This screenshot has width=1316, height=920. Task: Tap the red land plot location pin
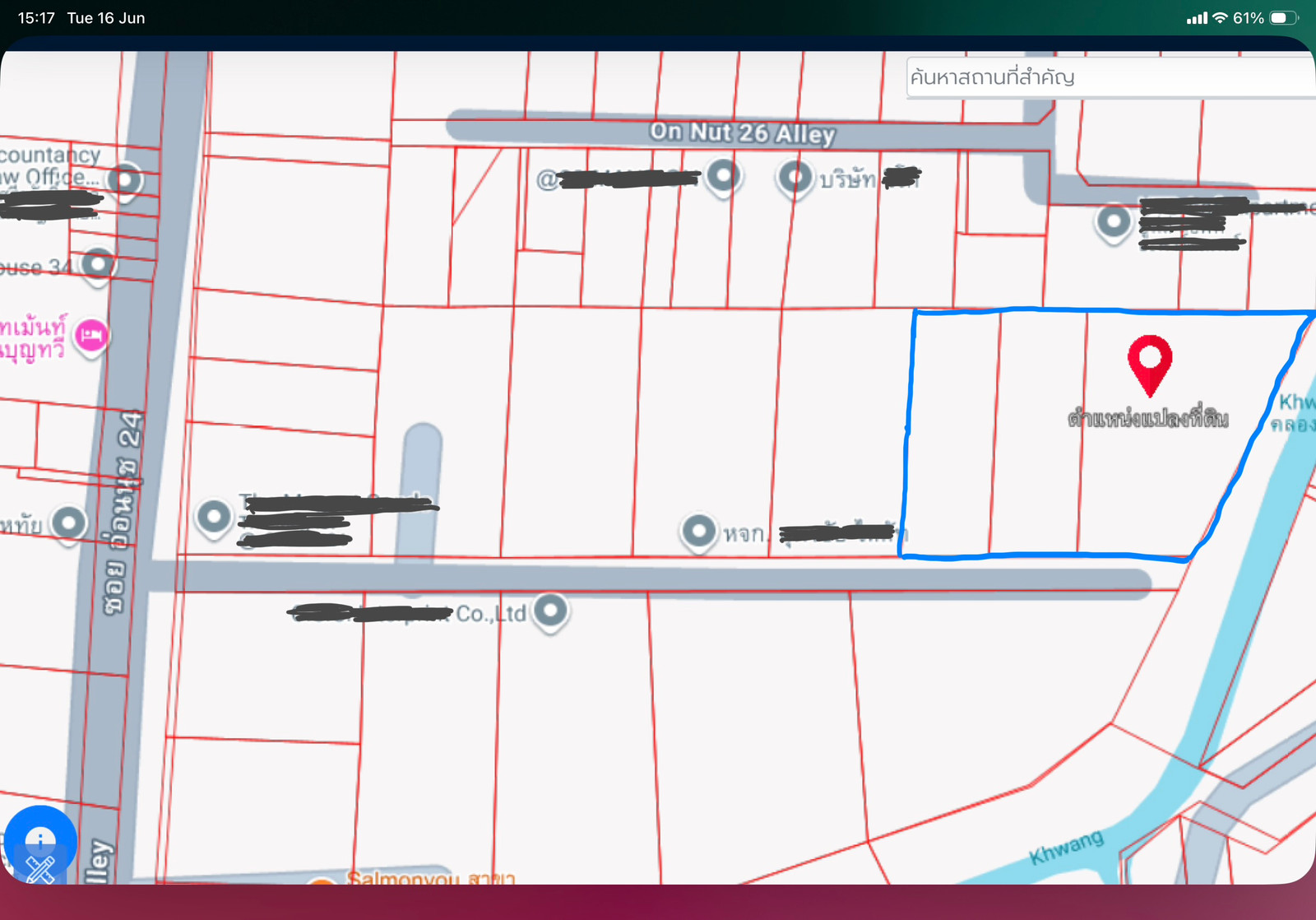(1149, 365)
